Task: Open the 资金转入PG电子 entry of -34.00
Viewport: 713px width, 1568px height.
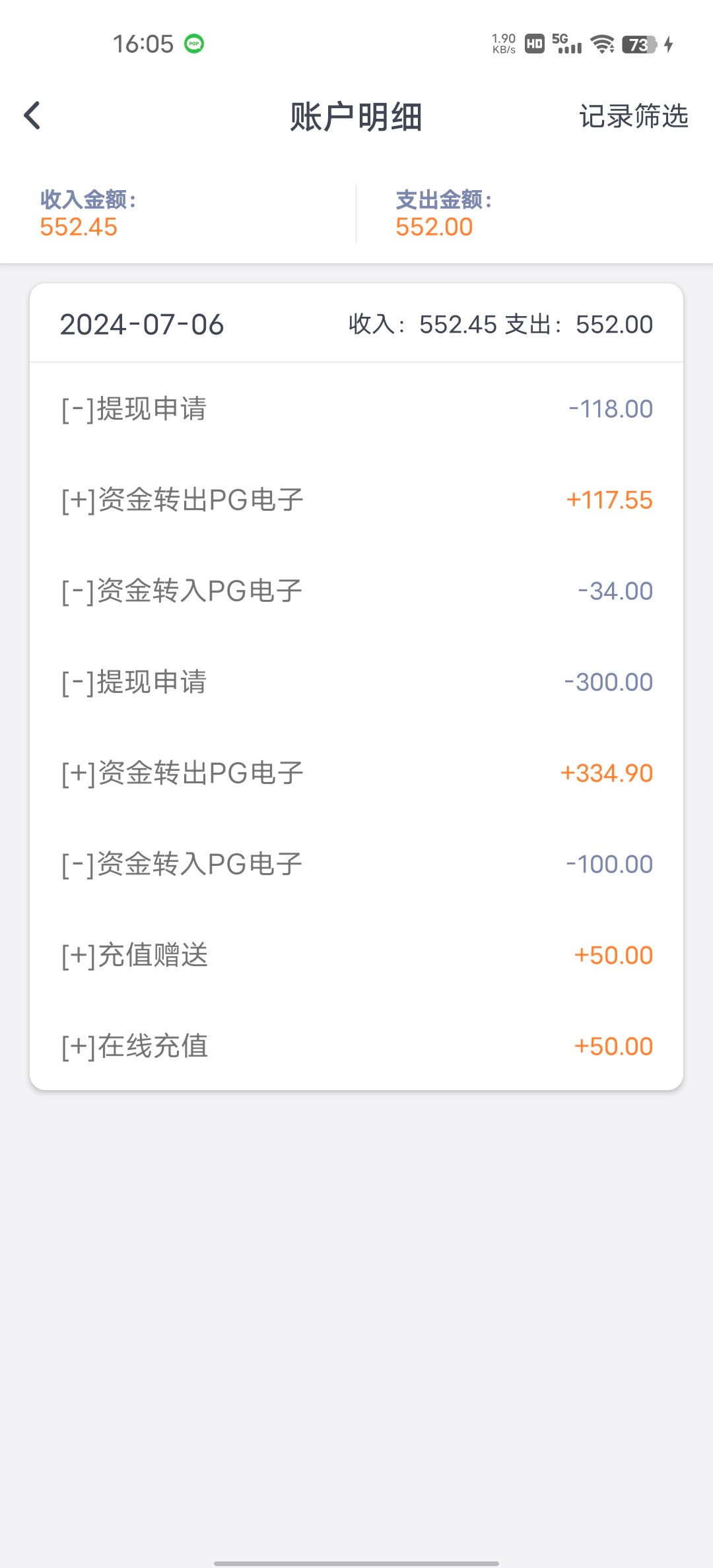Action: pos(356,591)
